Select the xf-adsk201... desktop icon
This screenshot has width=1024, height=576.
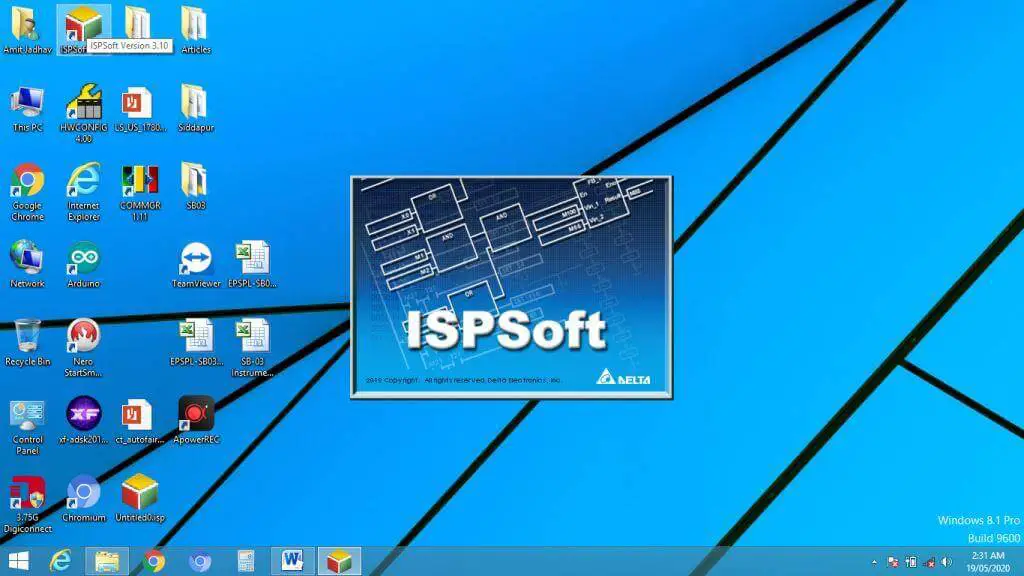[x=83, y=421]
